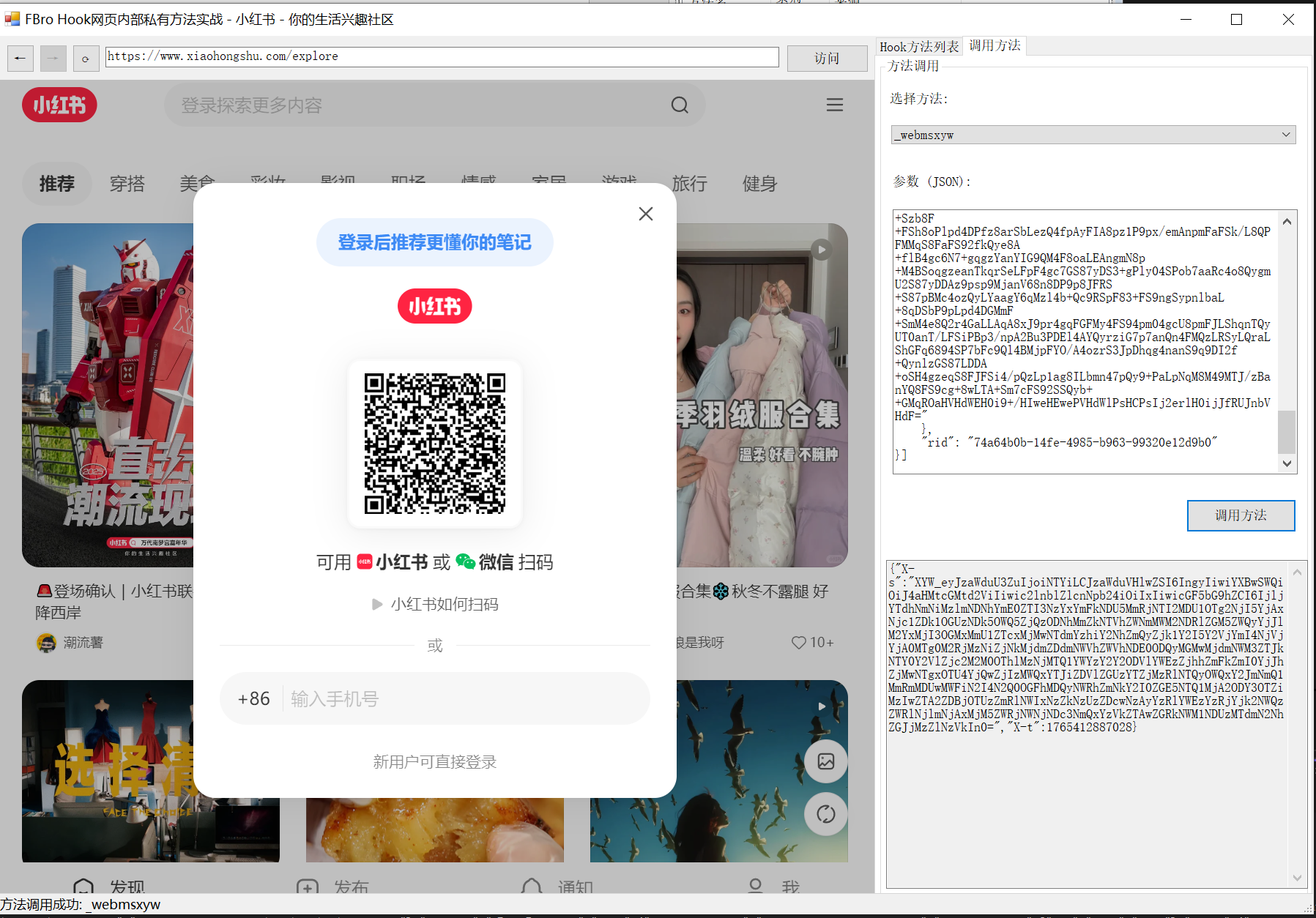Click the 调用方法 invoke button
Image resolution: width=1316 pixels, height=918 pixels.
click(1241, 515)
